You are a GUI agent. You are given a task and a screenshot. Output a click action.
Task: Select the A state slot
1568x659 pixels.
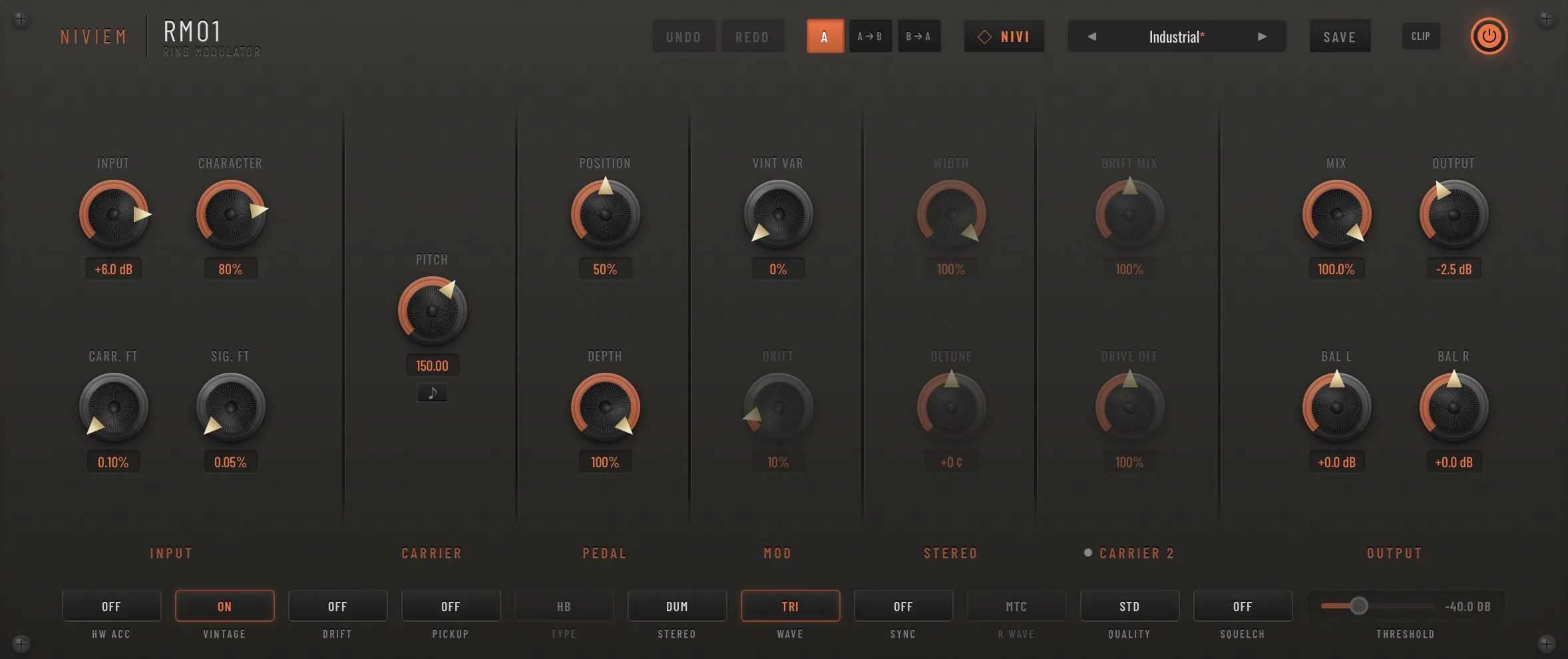[x=825, y=37]
